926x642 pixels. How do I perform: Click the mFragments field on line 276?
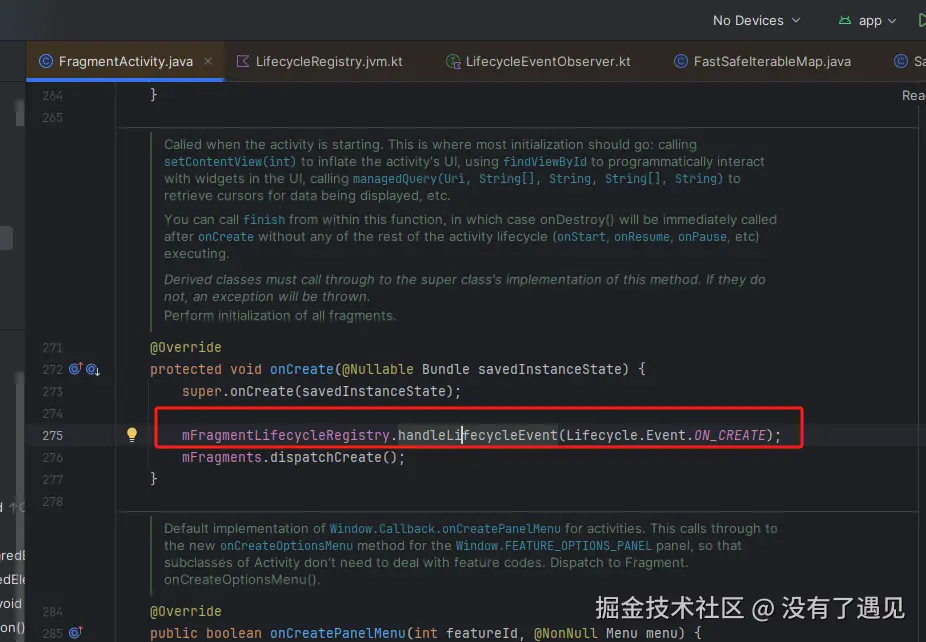click(221, 458)
